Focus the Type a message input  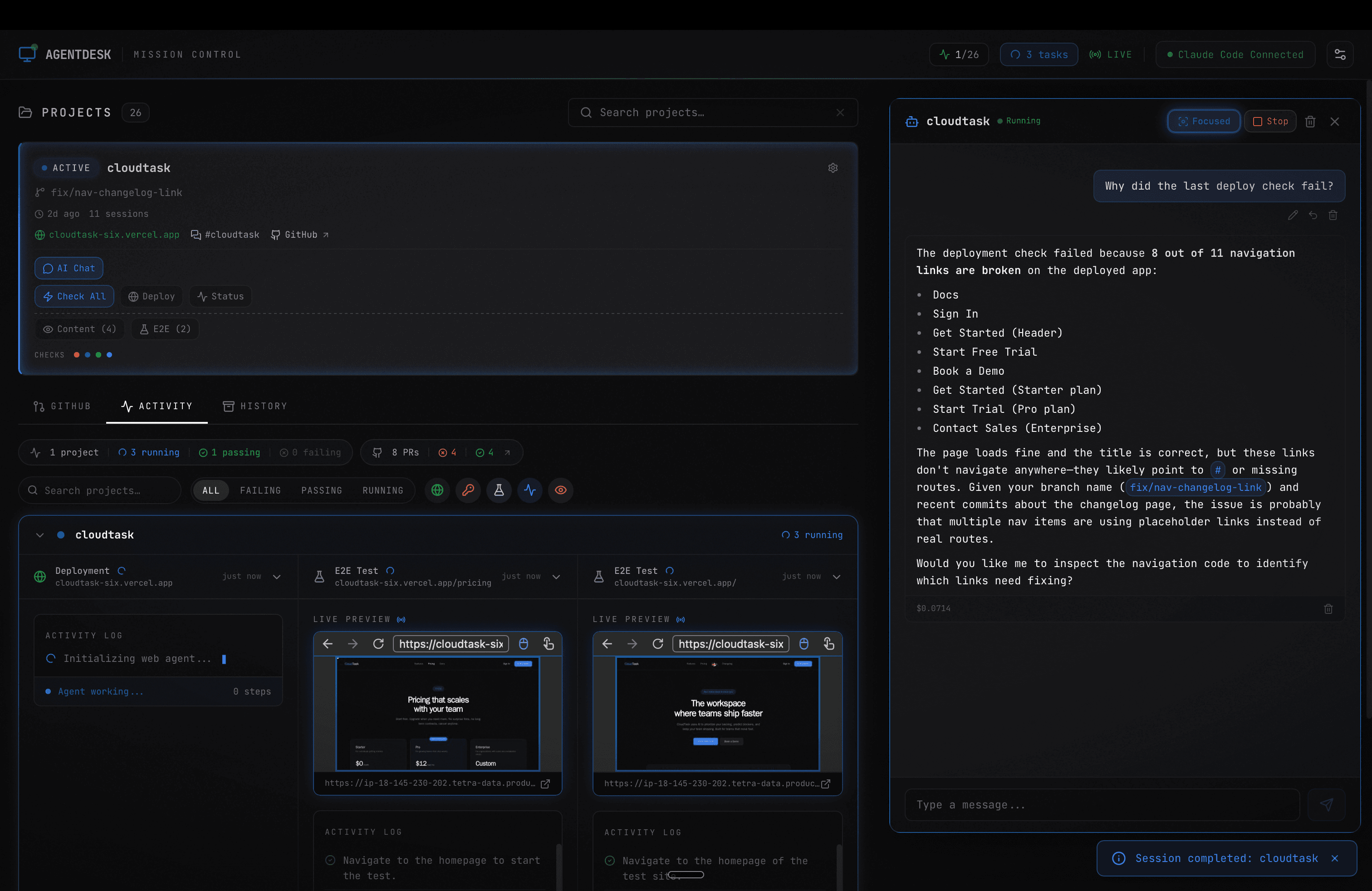click(x=1102, y=804)
